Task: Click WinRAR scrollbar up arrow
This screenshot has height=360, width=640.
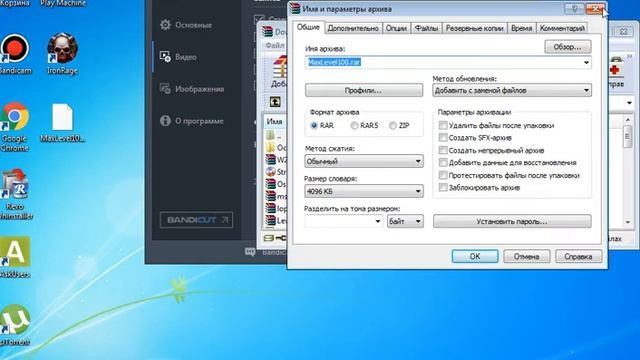Action: tap(628, 120)
